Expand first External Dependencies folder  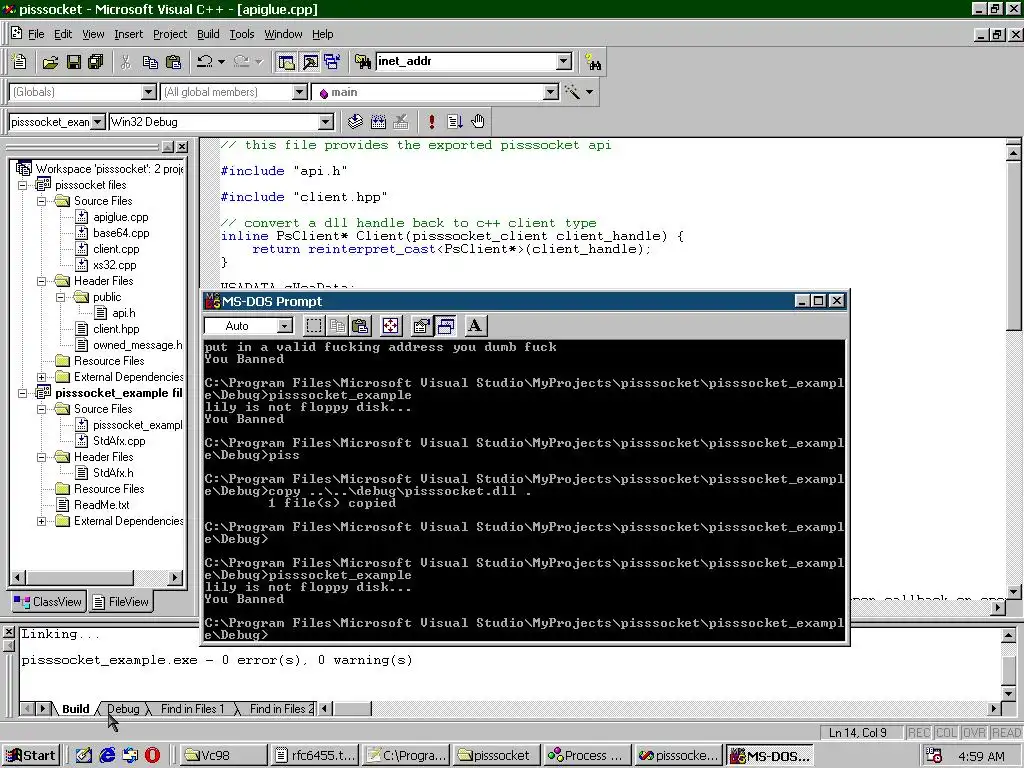(42, 377)
